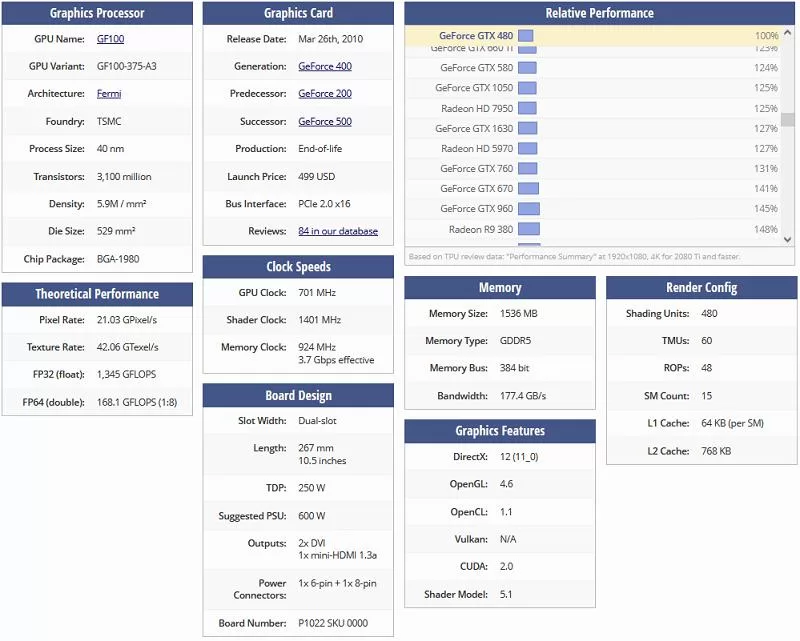Click the GeForce GTX 960 performance bar
This screenshot has height=641, width=800.
click(x=529, y=209)
